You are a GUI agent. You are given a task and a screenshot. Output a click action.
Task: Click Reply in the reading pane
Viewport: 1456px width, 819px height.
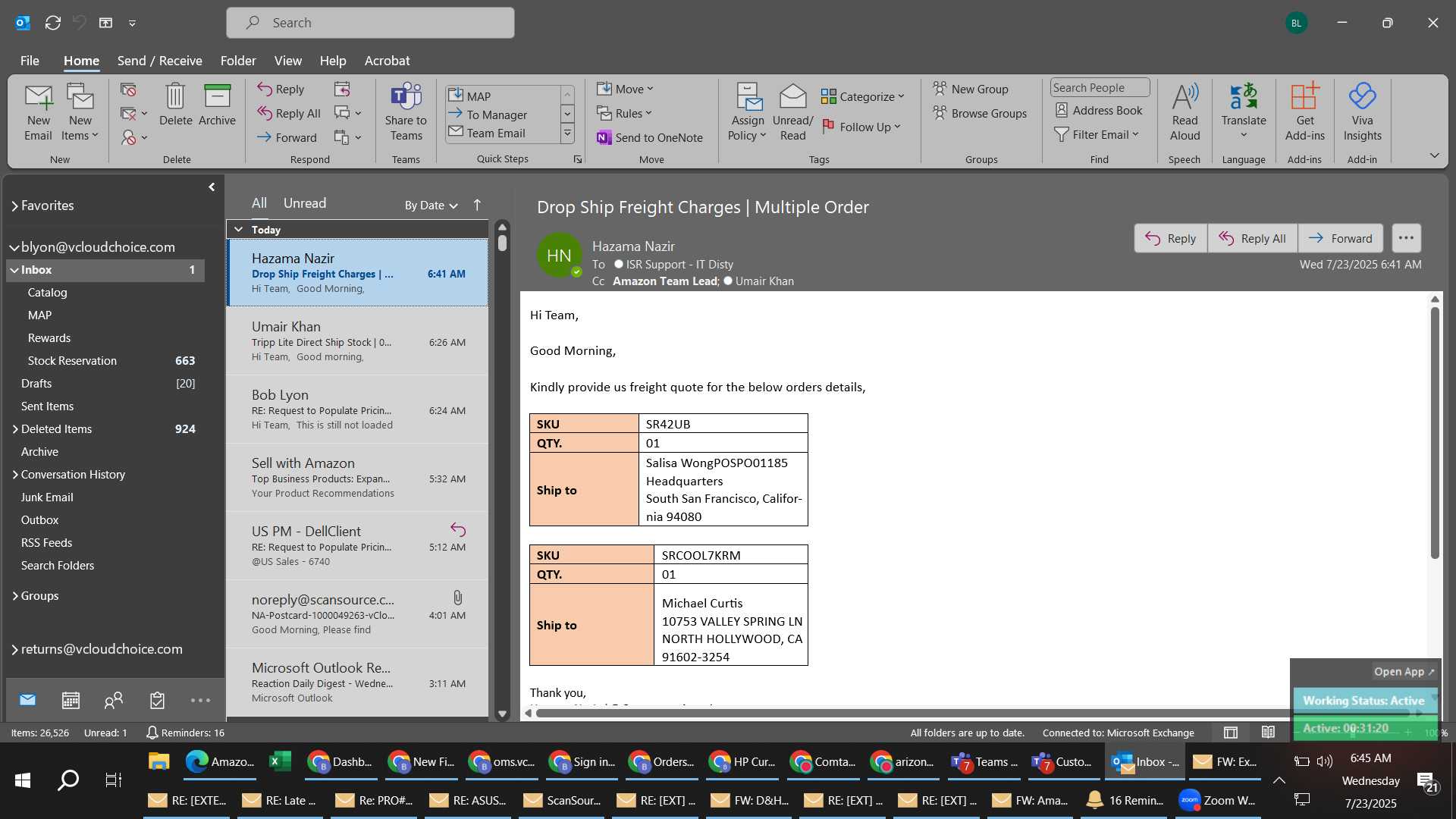(x=1170, y=238)
